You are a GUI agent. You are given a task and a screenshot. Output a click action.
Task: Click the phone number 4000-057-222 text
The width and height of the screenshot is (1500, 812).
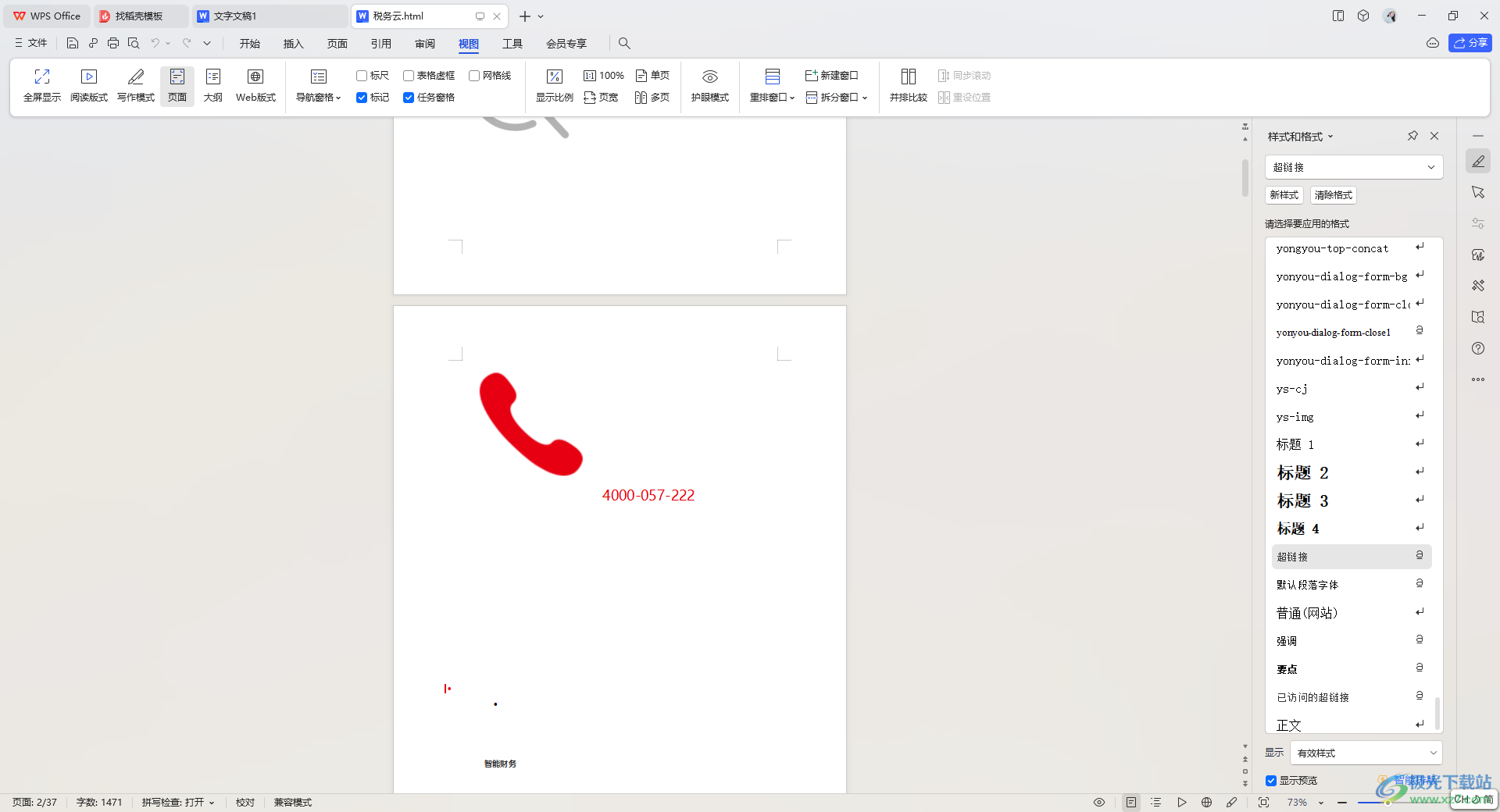[648, 496]
